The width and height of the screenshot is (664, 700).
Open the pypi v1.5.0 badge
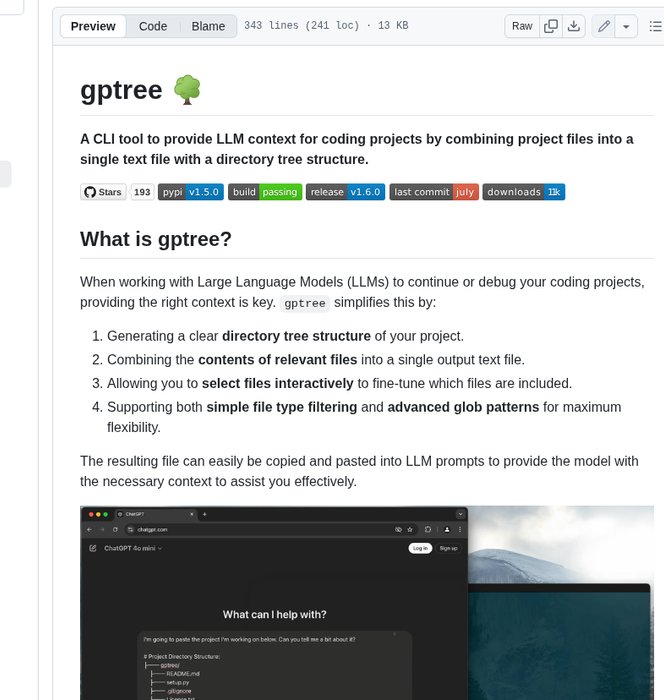(x=191, y=192)
